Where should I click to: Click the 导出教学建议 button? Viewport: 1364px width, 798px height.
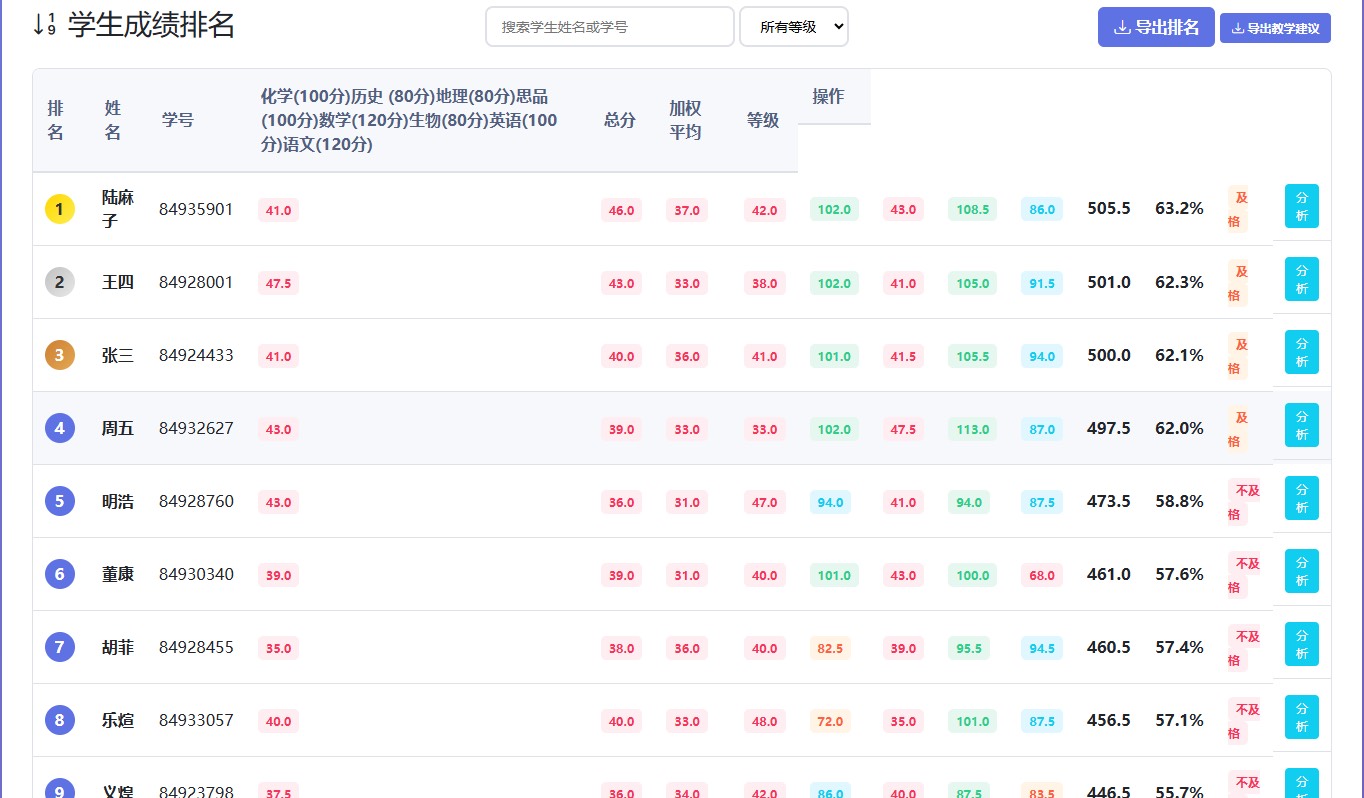click(x=1275, y=28)
